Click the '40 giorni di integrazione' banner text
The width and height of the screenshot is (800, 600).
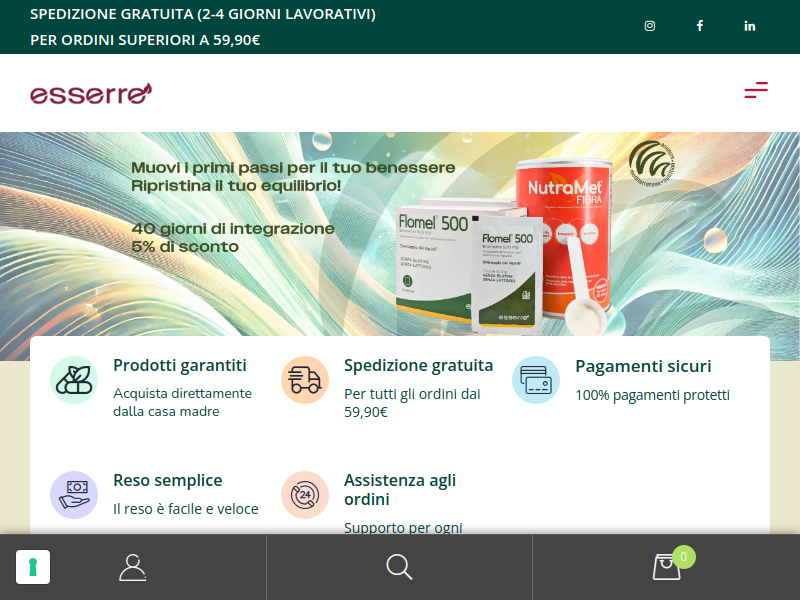tap(233, 229)
